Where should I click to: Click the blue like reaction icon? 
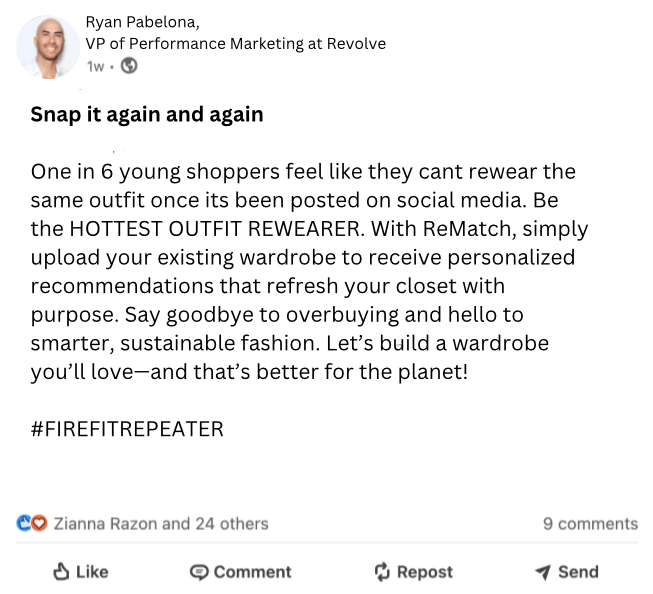[x=24, y=523]
